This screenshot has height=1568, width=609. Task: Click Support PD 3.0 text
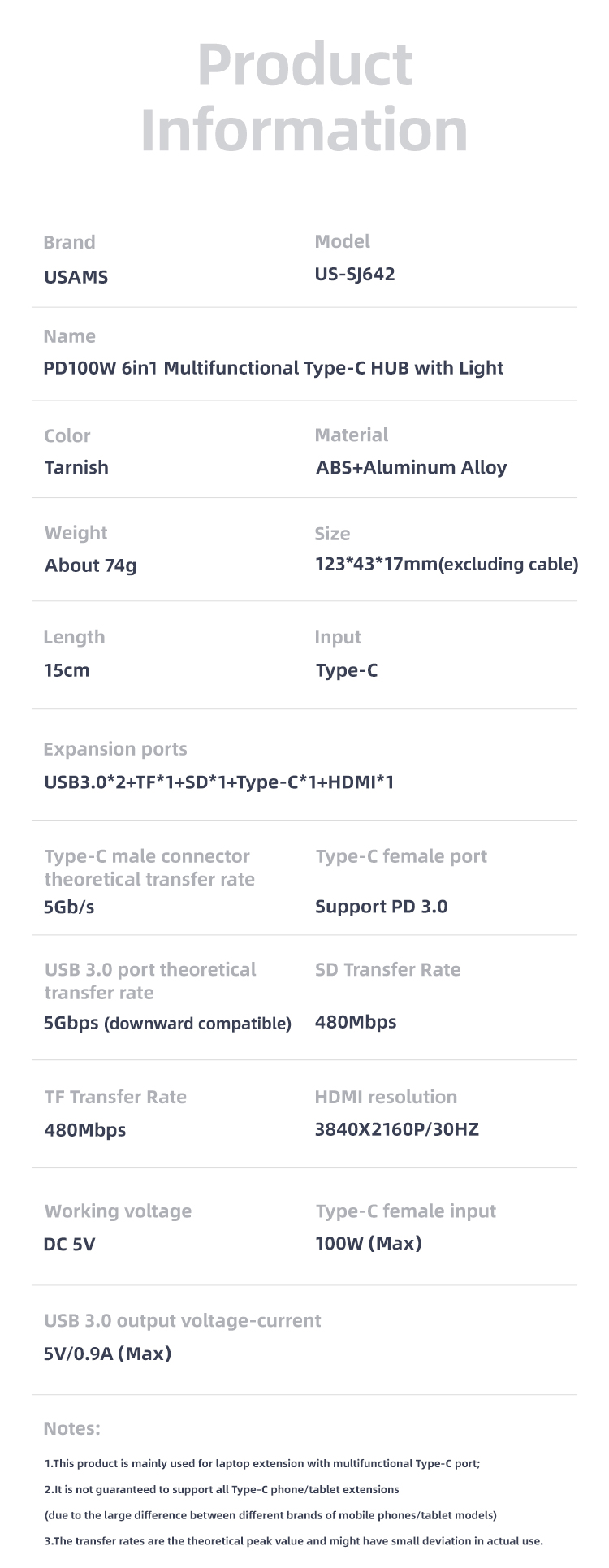coord(382,907)
